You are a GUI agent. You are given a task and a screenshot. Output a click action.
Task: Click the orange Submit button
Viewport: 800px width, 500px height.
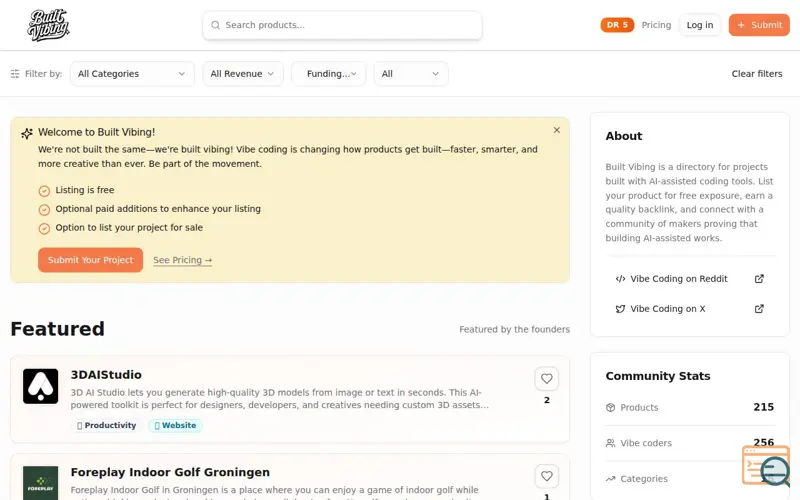point(759,25)
